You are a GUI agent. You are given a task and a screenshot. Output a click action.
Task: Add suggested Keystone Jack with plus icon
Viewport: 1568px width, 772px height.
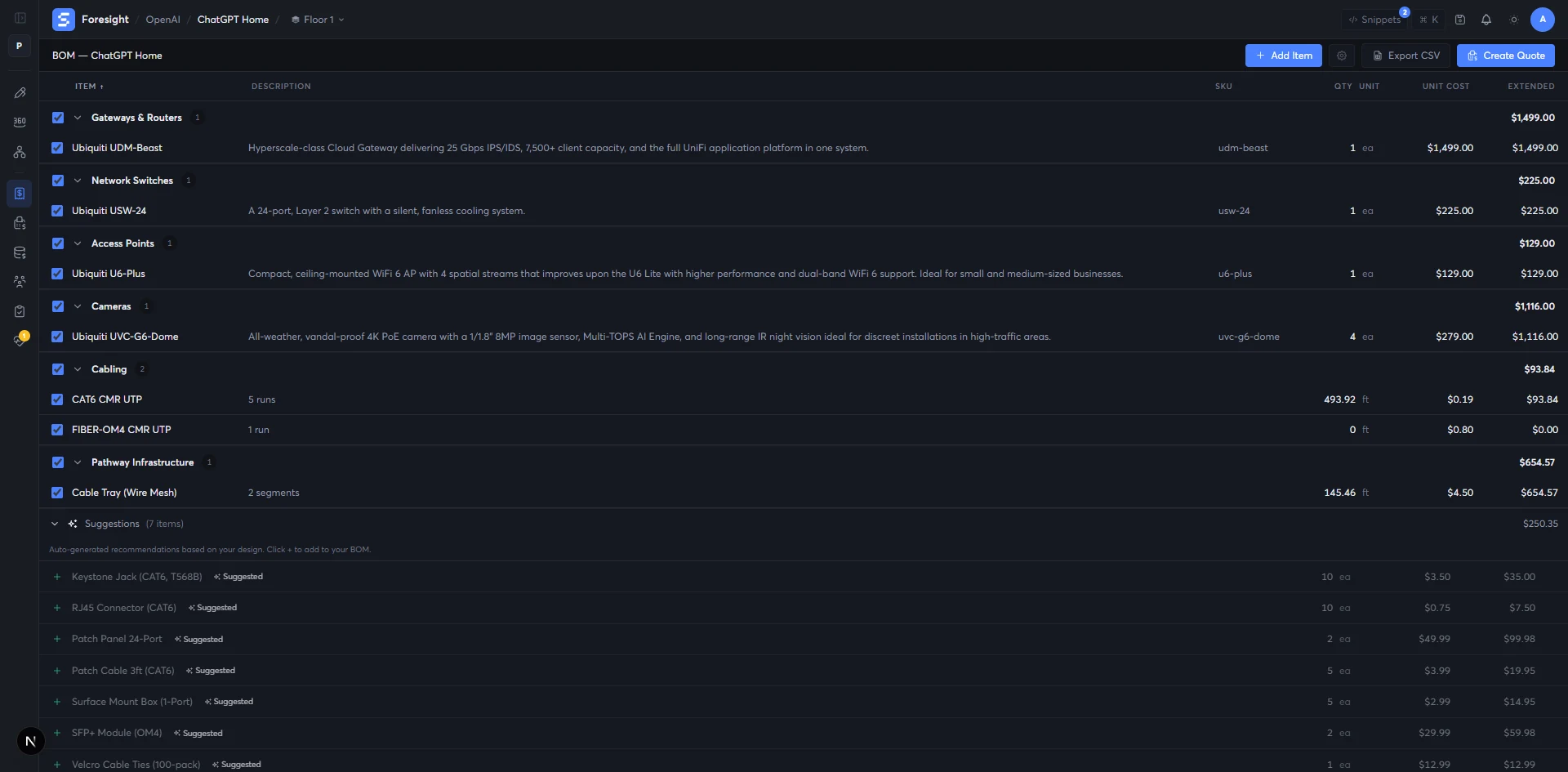tap(57, 577)
